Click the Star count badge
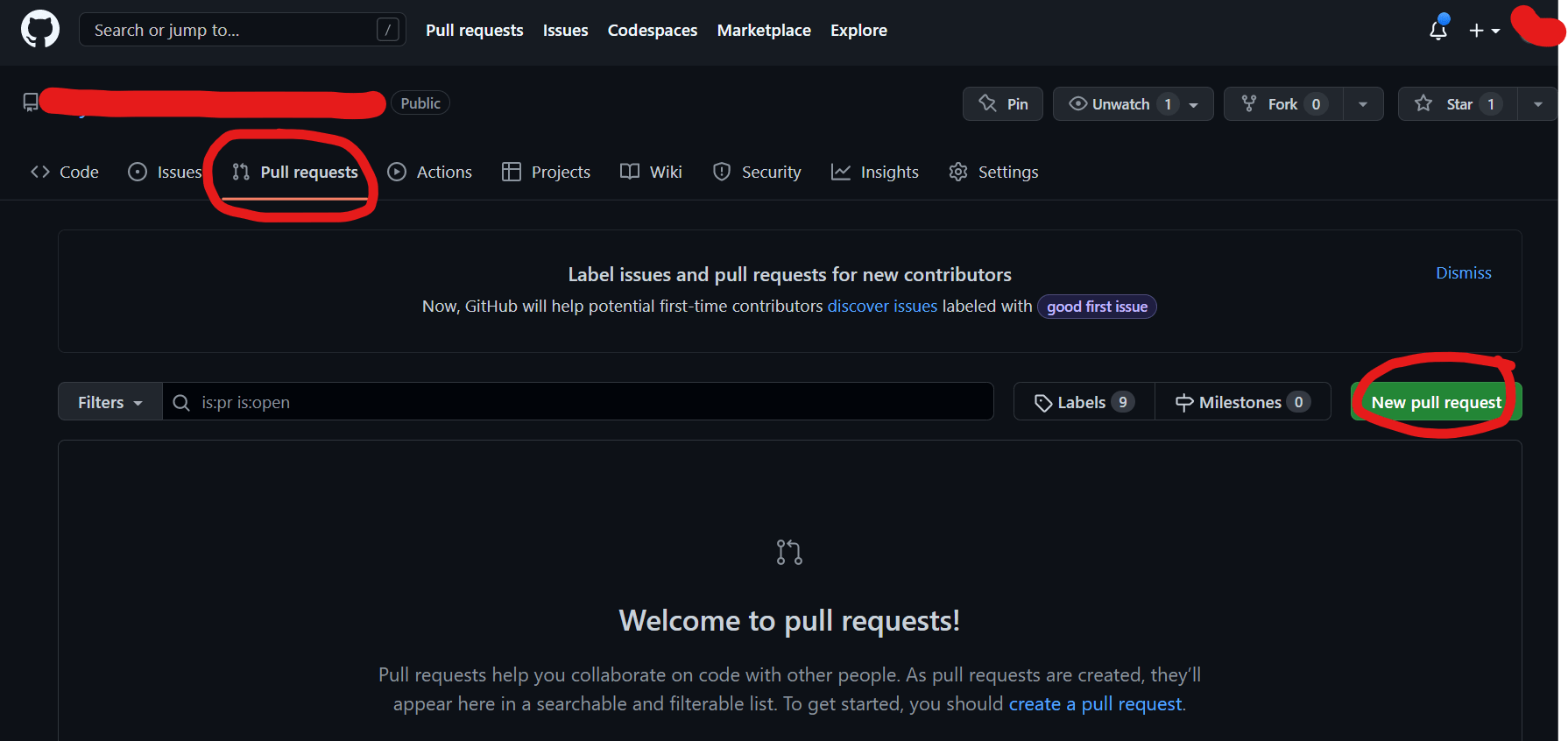Image resolution: width=1568 pixels, height=741 pixels. pos(1491,103)
